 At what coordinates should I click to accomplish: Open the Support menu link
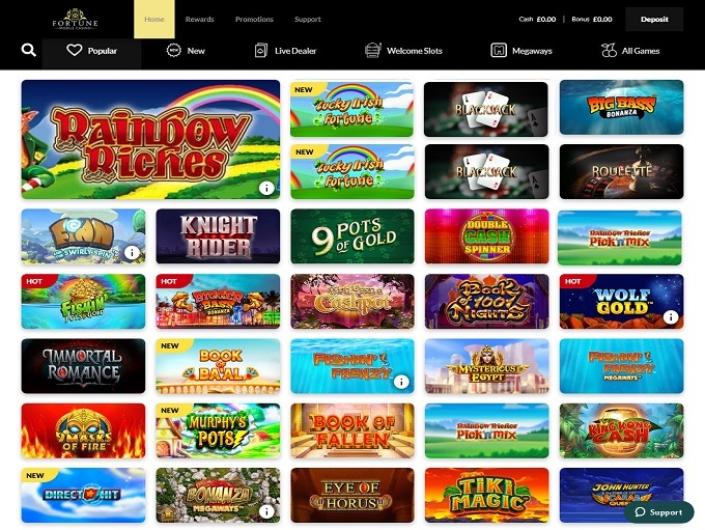(x=308, y=19)
